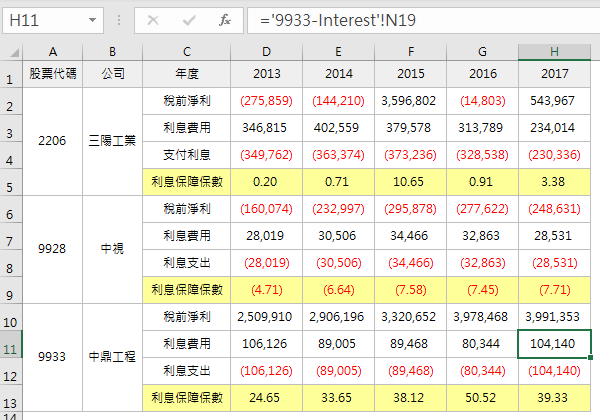Click yellow cell with value 10.65
Screen dimensions: 600x420
tap(411, 182)
